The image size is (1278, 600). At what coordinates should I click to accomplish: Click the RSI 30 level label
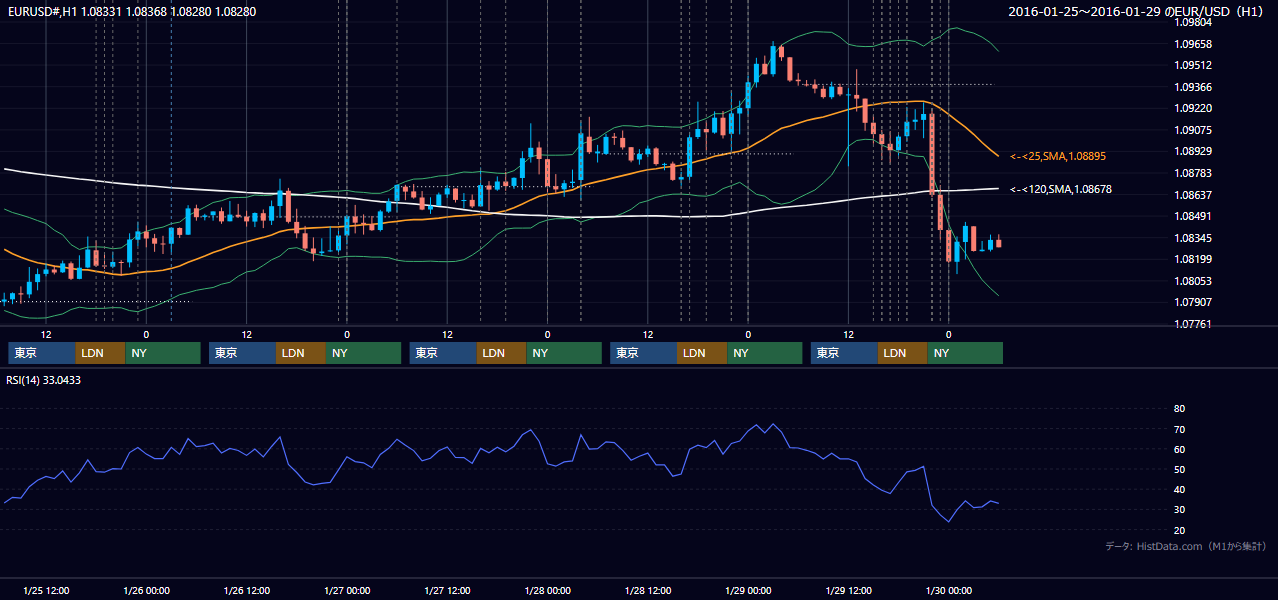click(x=1179, y=510)
